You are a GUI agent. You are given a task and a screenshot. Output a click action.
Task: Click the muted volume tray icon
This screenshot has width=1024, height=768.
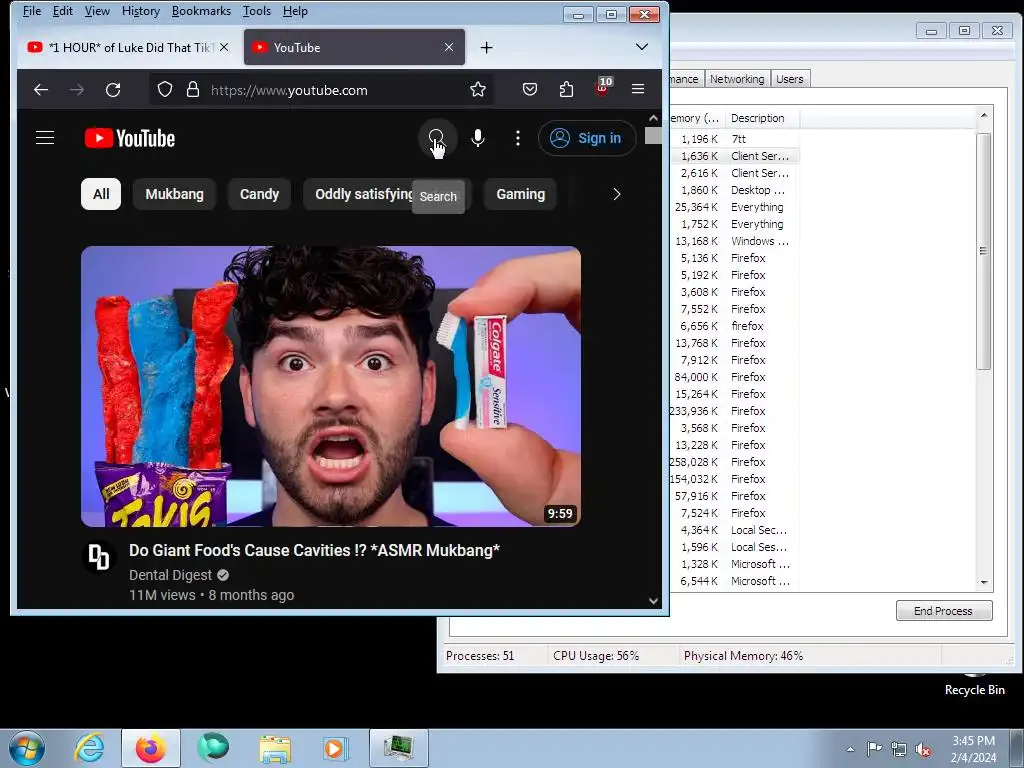[923, 749]
